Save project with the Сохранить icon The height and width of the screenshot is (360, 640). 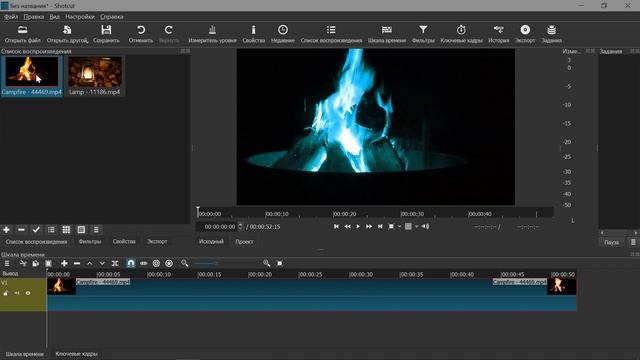click(x=106, y=34)
